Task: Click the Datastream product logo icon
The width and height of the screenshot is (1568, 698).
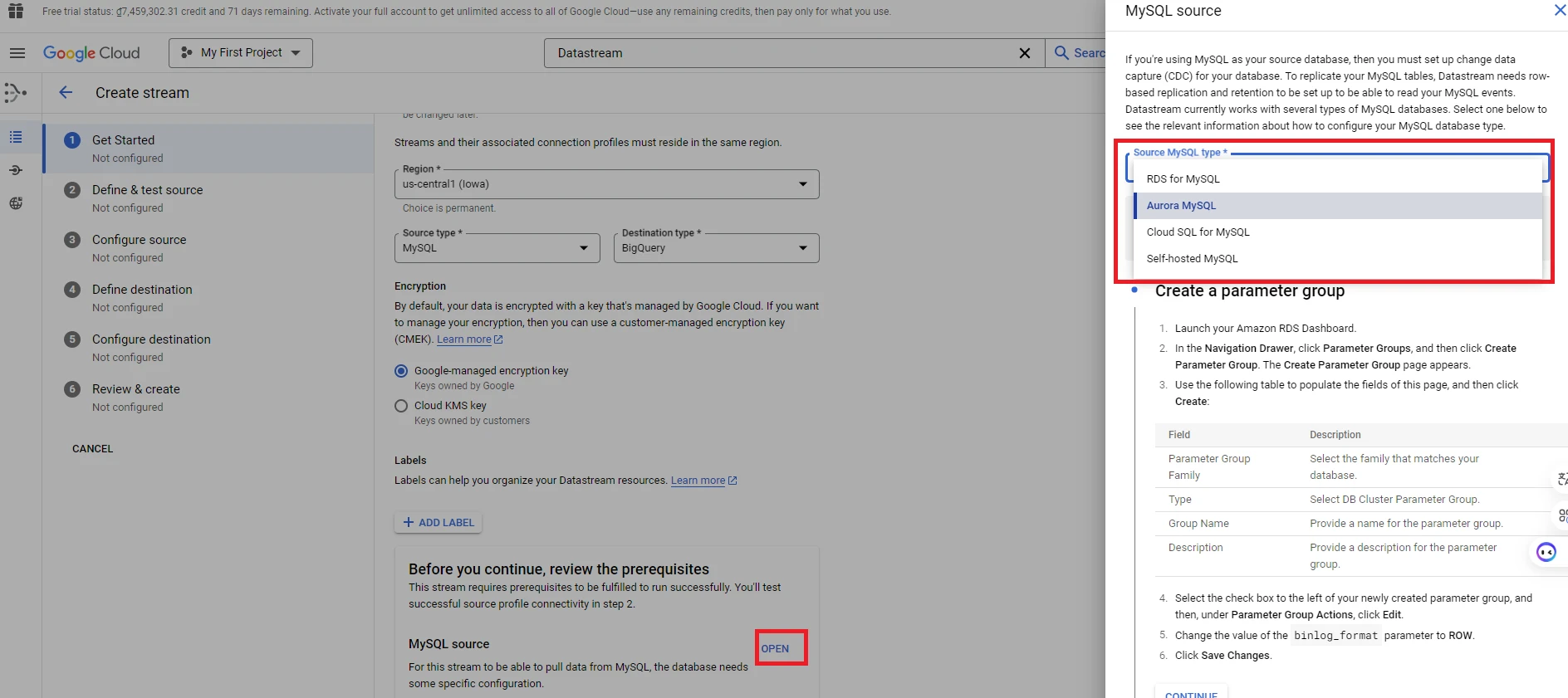Action: pos(16,92)
